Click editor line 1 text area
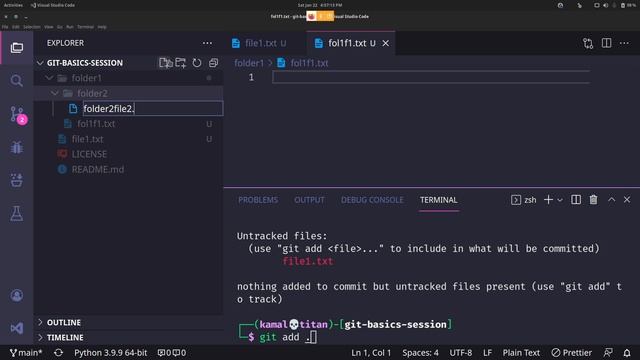640x360 pixels. (431, 77)
